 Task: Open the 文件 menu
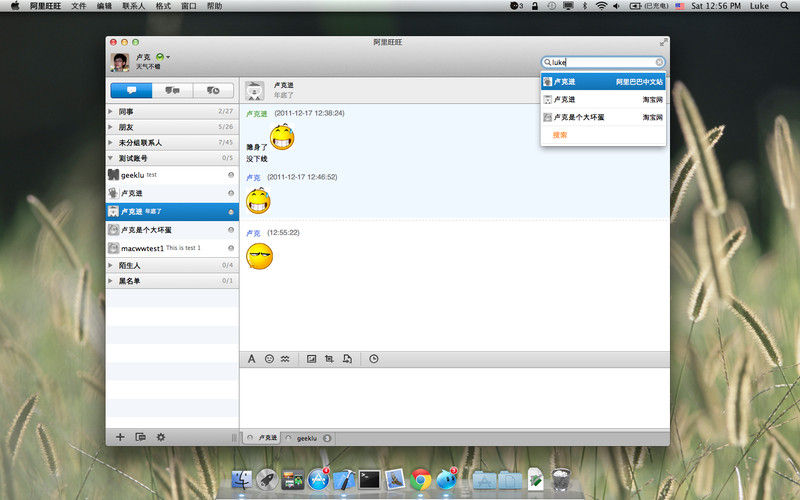pos(78,6)
